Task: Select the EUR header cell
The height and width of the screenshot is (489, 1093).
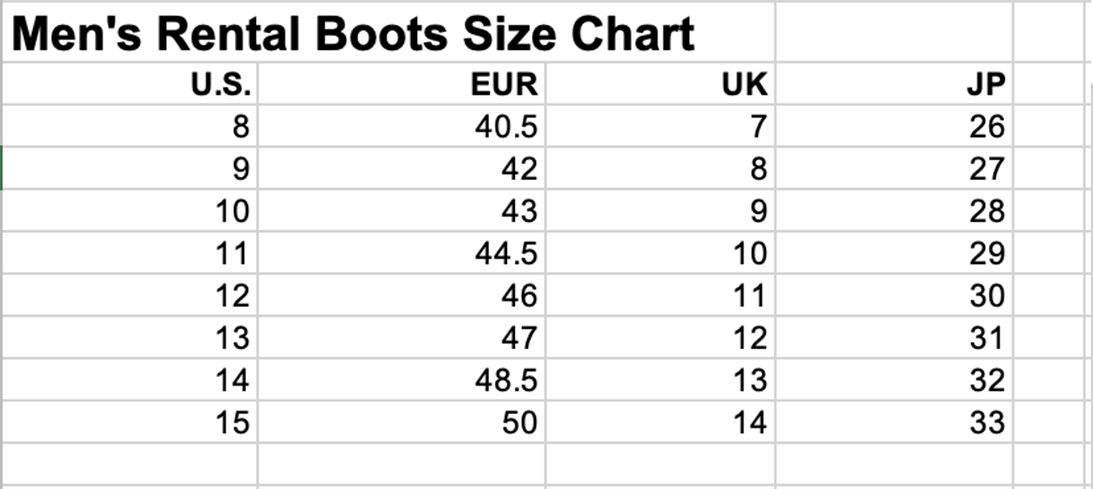Action: point(402,84)
